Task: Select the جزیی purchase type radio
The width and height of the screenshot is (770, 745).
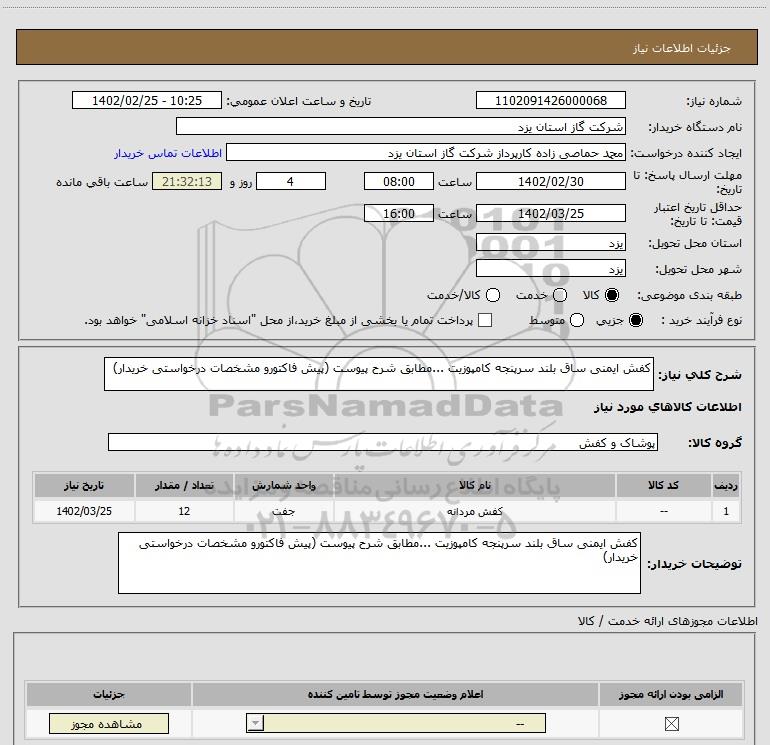Action: tap(635, 320)
